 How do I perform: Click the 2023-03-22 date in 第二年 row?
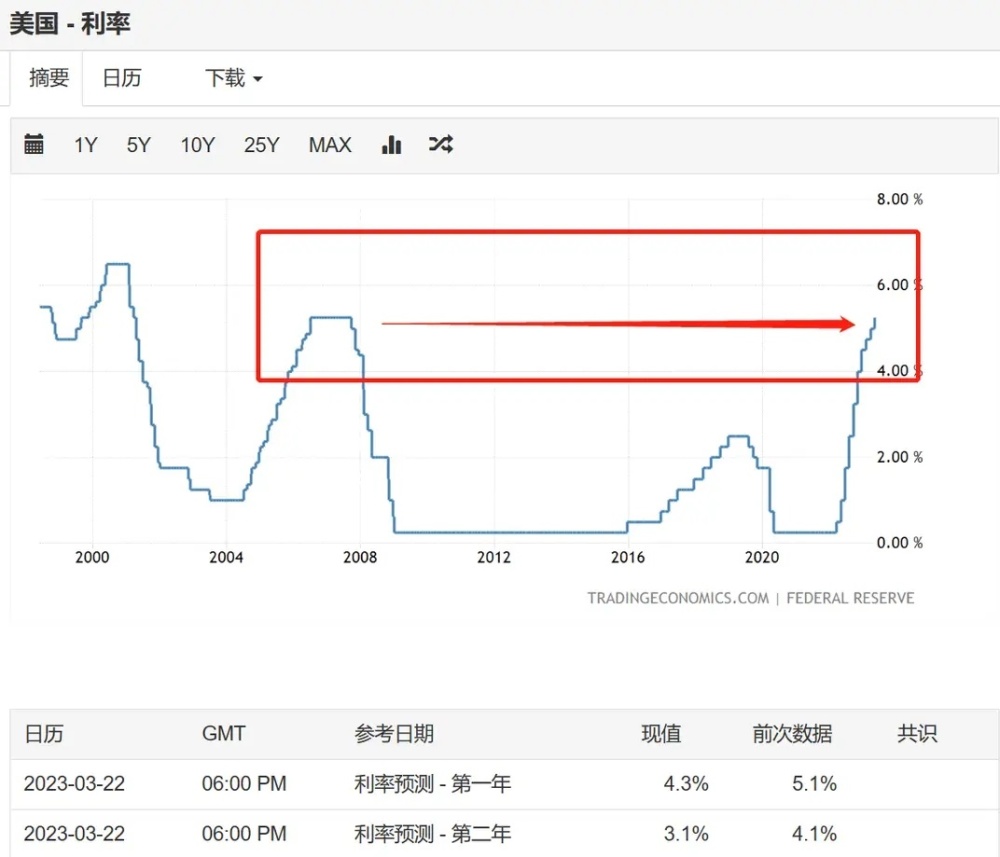(75, 833)
